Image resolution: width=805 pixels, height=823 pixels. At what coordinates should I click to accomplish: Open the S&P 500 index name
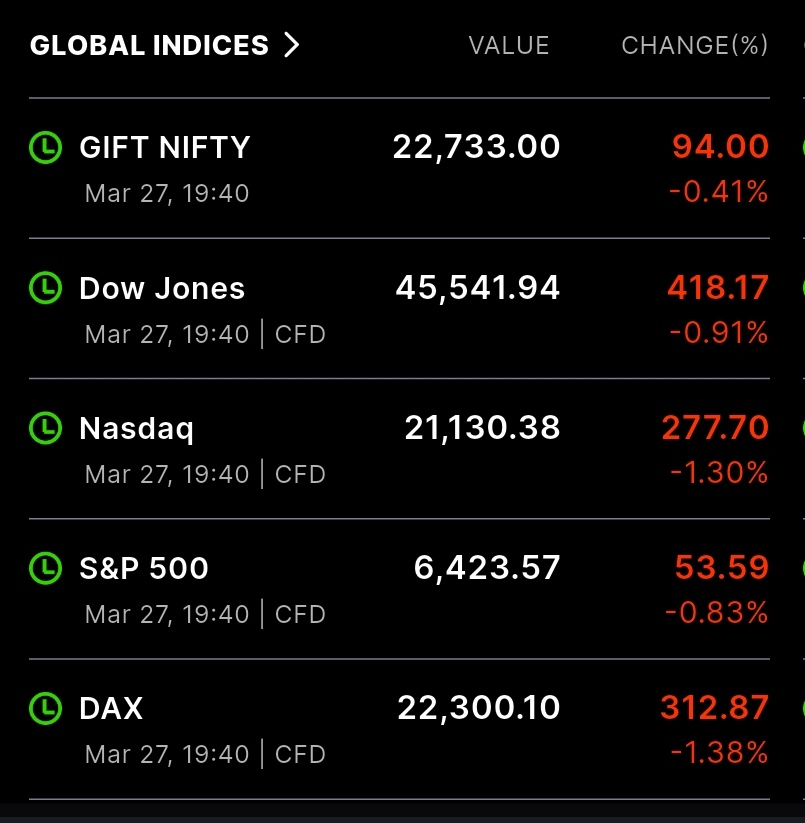click(x=144, y=568)
